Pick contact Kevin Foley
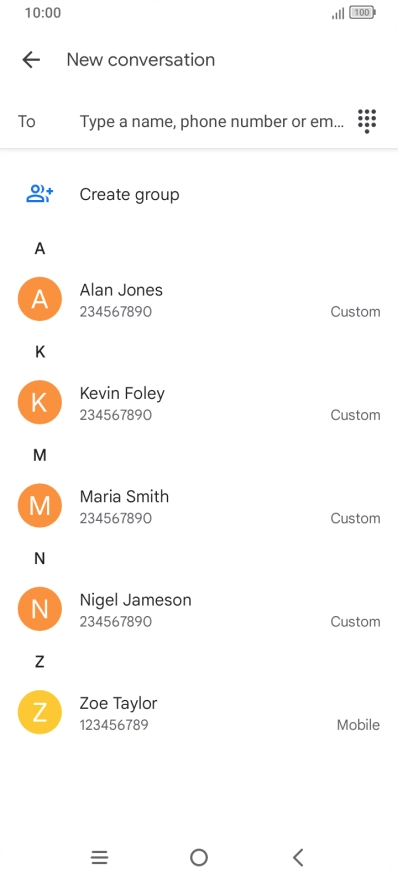 point(199,403)
